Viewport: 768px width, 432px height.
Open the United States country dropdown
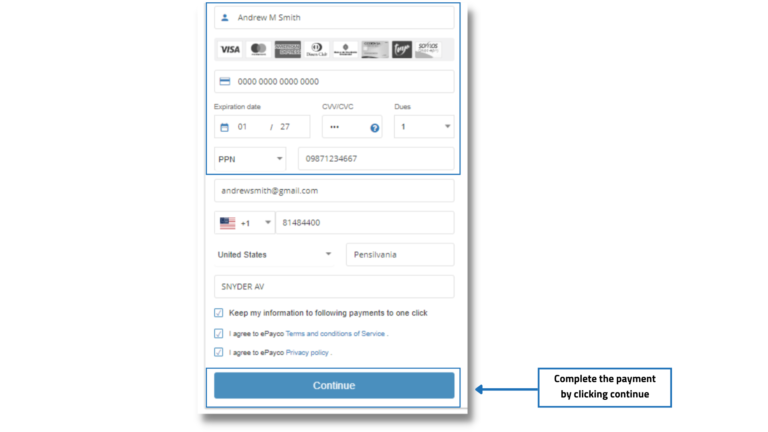click(274, 255)
